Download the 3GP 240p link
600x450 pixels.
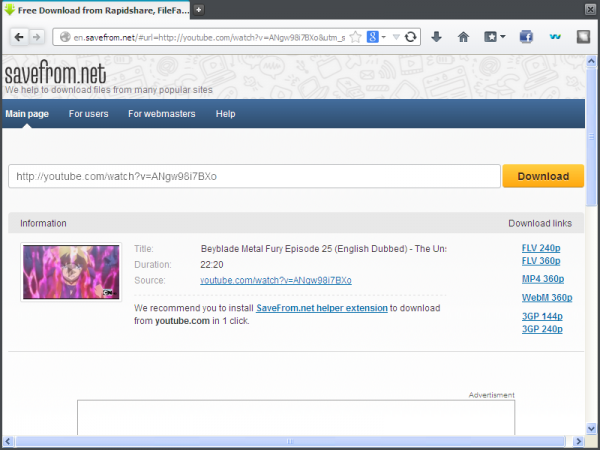click(x=542, y=329)
